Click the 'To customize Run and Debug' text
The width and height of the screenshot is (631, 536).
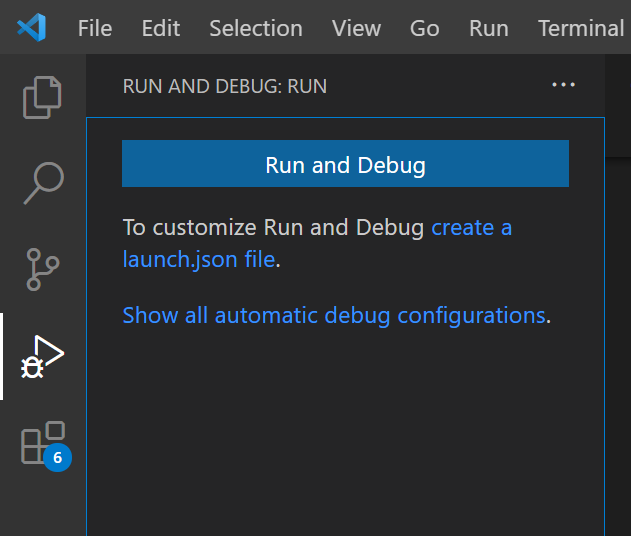273,228
